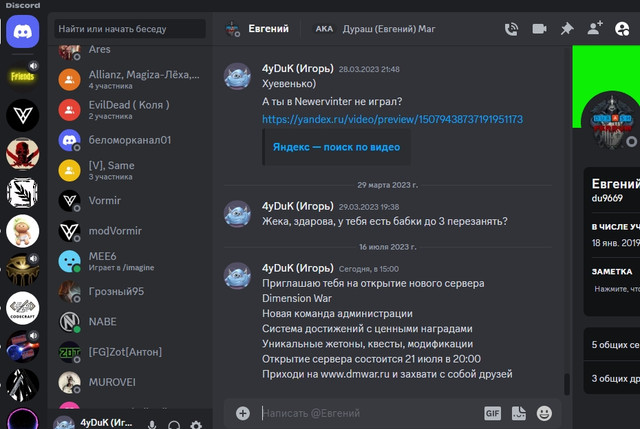Click 4yDuK username on 29.03.2023 message
Image resolution: width=640 pixels, height=429 pixels.
[x=298, y=206]
